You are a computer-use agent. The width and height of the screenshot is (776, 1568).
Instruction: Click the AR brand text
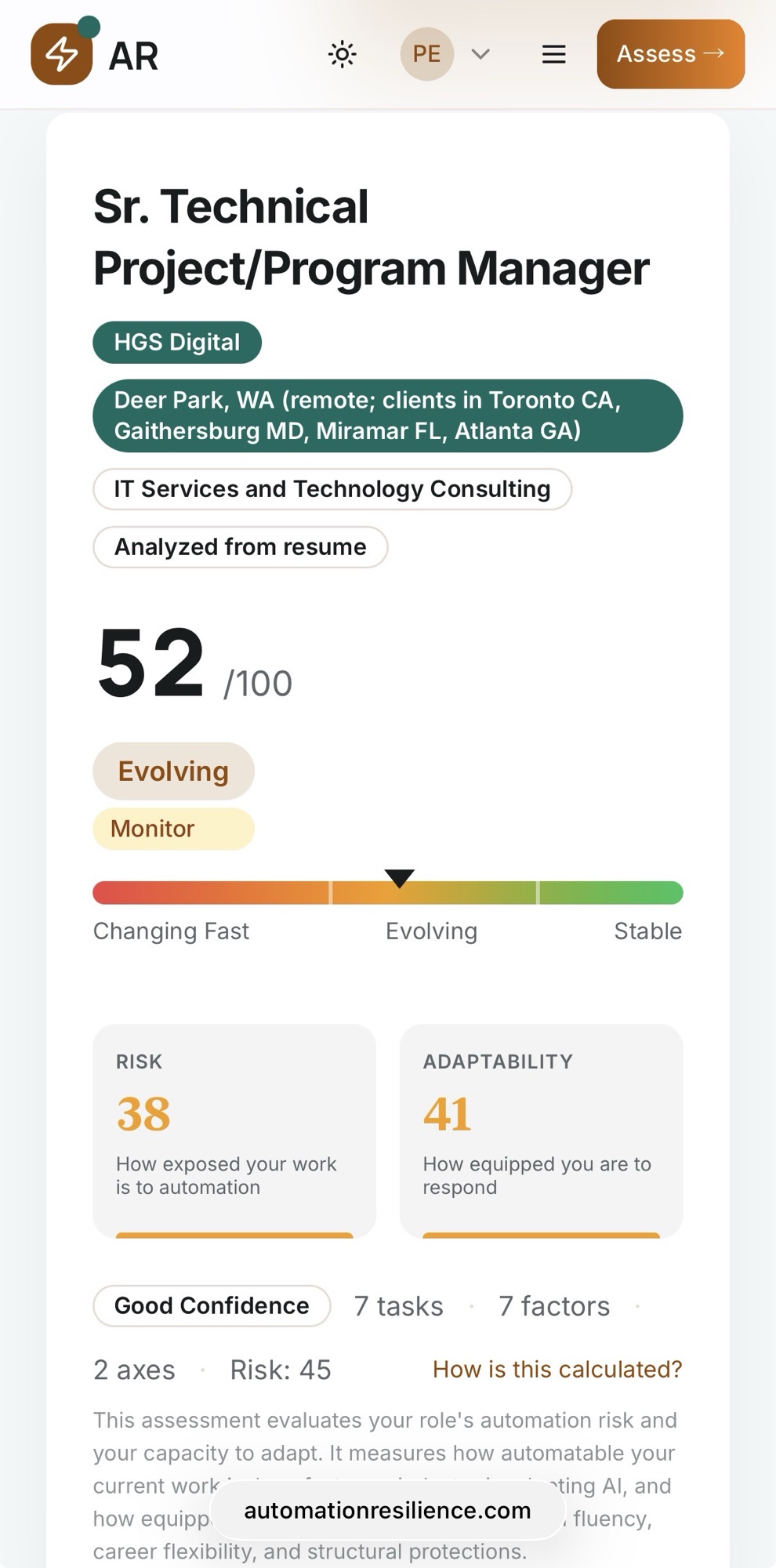(134, 56)
